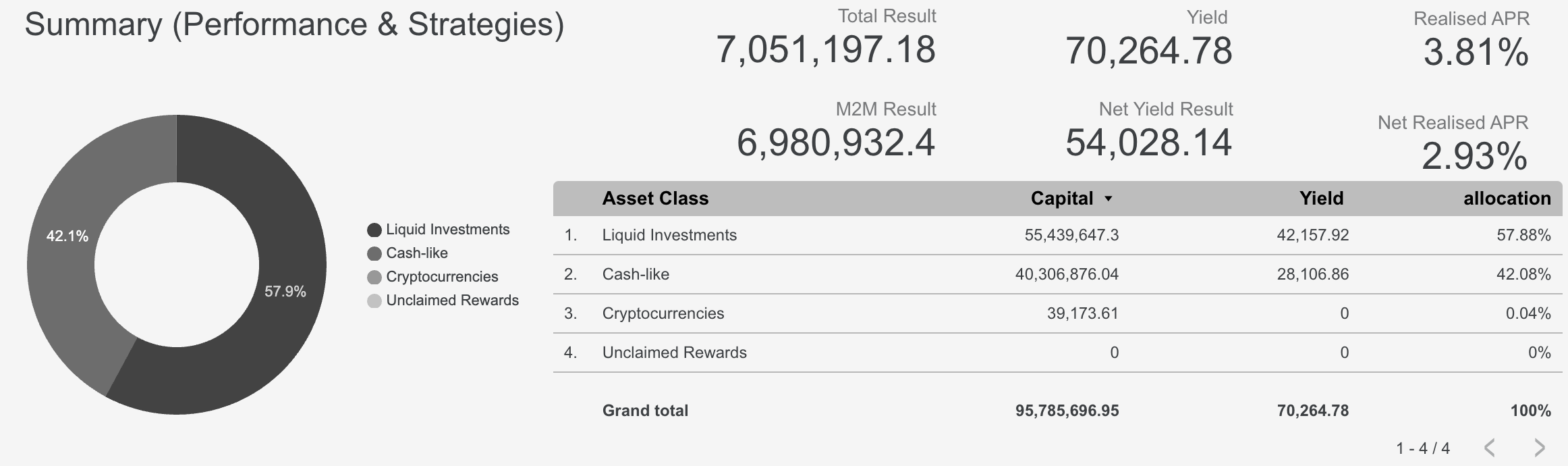
Task: Toggle Cash-like legend dot
Action: click(x=374, y=254)
